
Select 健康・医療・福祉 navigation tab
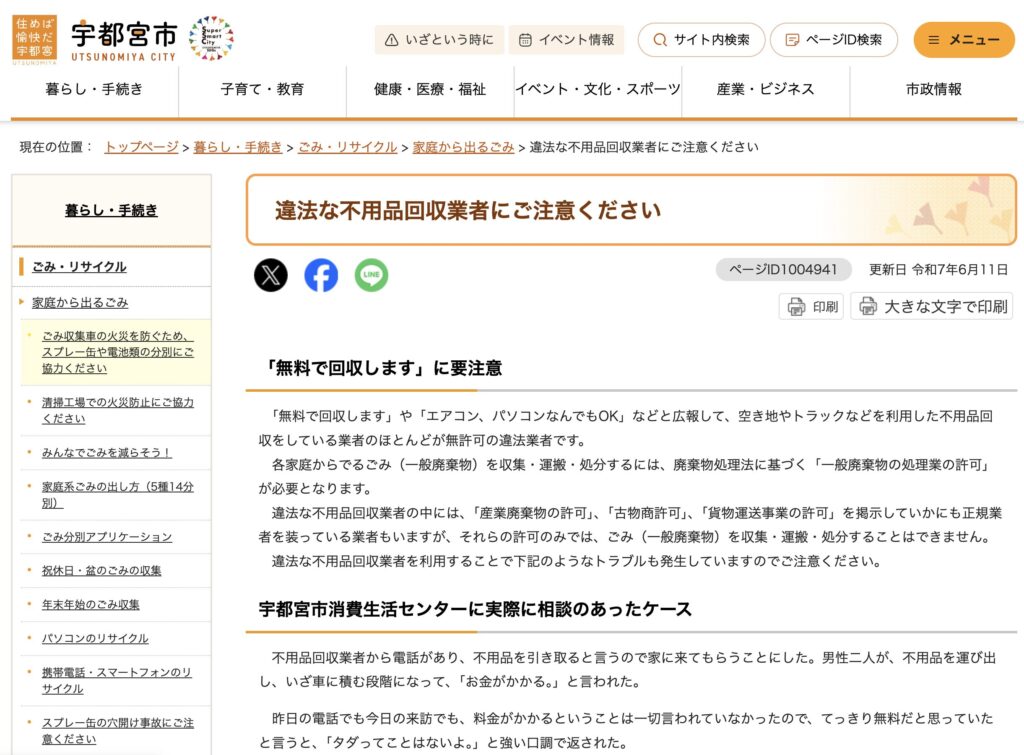coord(430,89)
